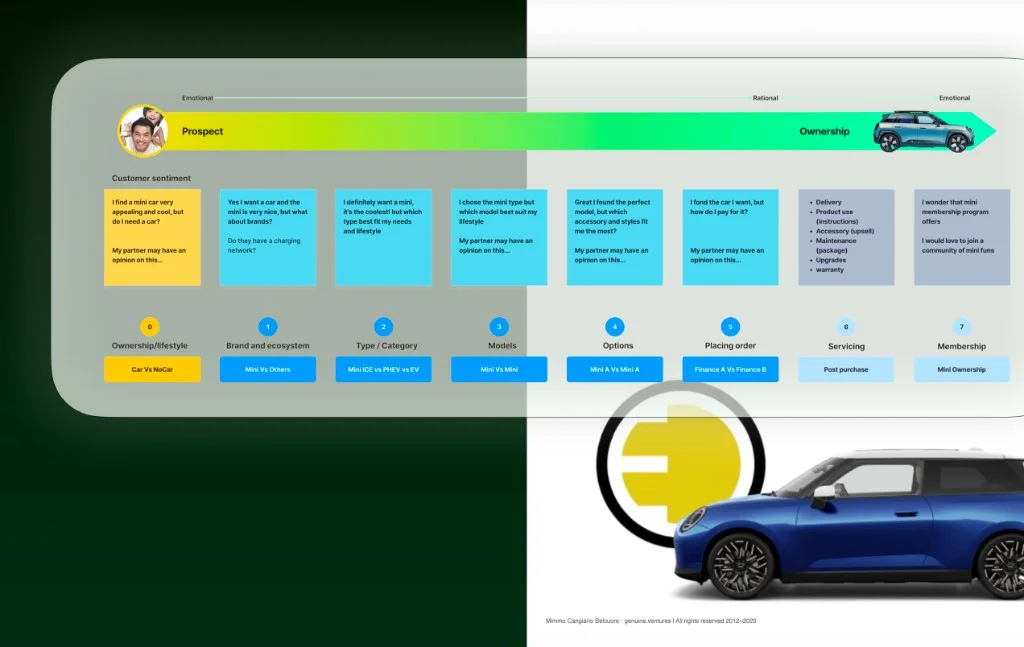Viewport: 1024px width, 647px height.
Task: Select the Car Vs NoCar button
Action: [x=152, y=369]
